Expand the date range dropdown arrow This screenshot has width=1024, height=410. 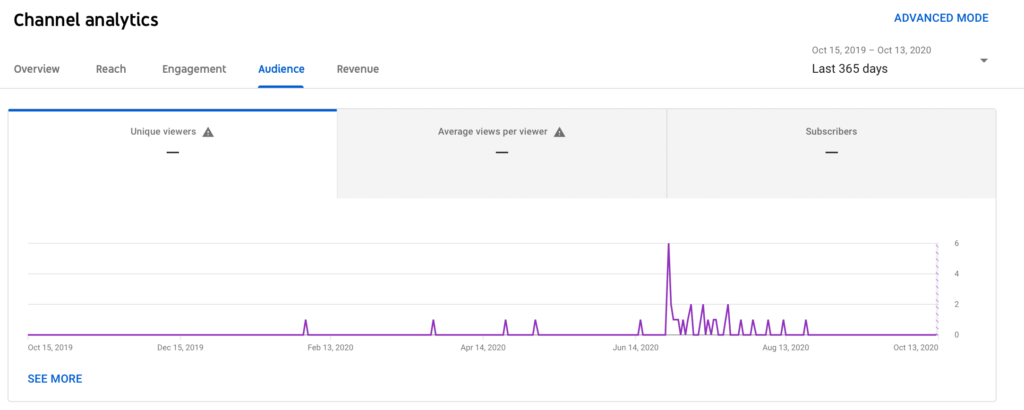[x=983, y=61]
